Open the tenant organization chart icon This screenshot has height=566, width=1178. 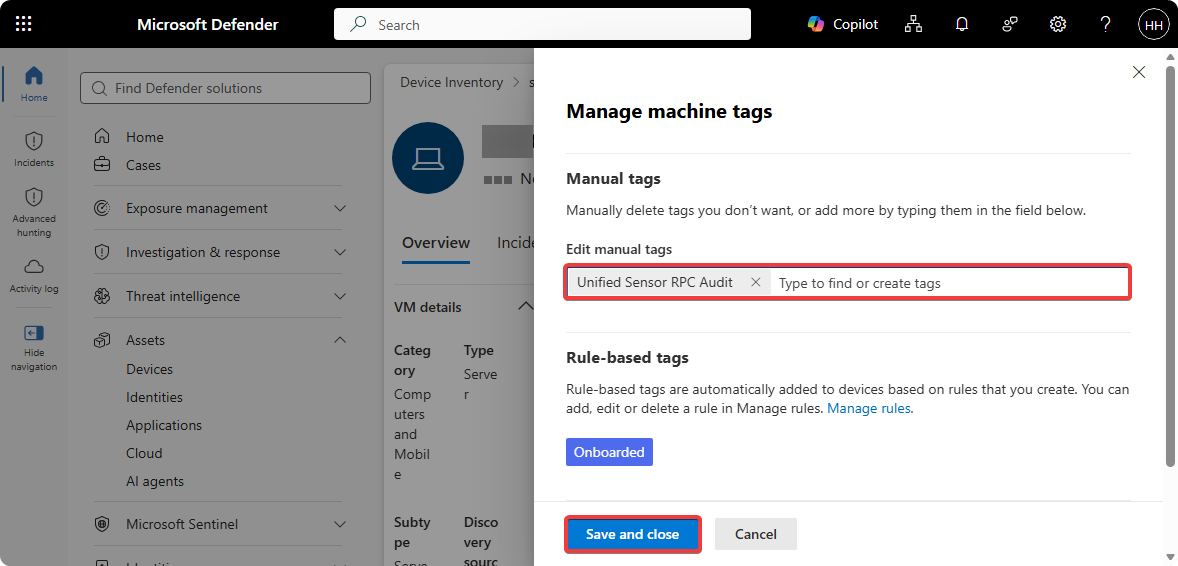pyautogui.click(x=913, y=24)
